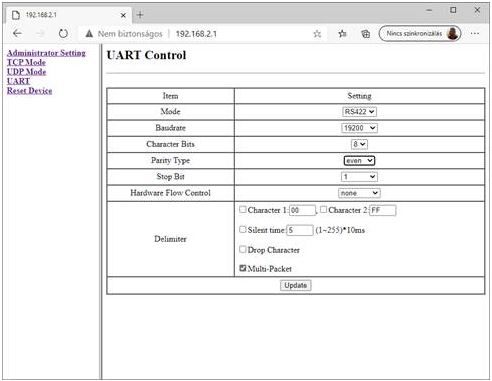
Task: Enable the Silent time checkbox
Action: pos(243,229)
